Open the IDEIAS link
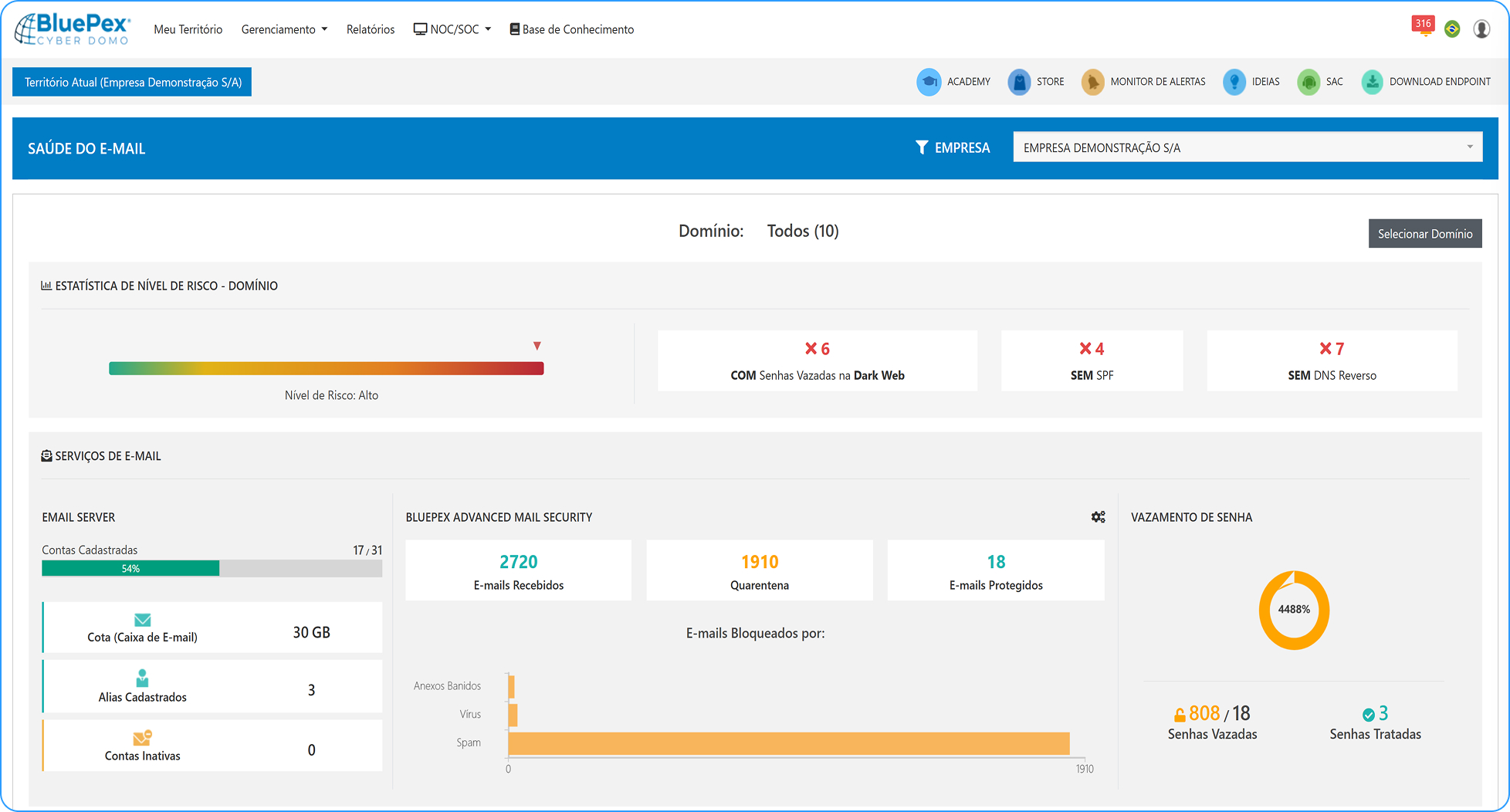The image size is (1510, 812). [x=1265, y=82]
